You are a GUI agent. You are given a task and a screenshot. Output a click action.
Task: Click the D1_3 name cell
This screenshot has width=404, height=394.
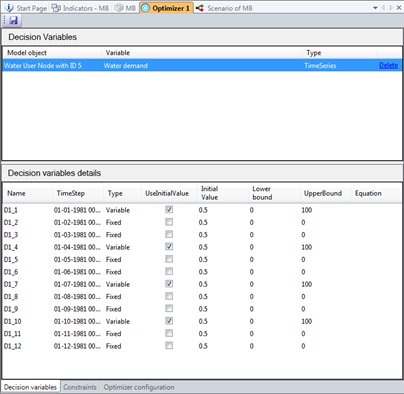[x=11, y=235]
